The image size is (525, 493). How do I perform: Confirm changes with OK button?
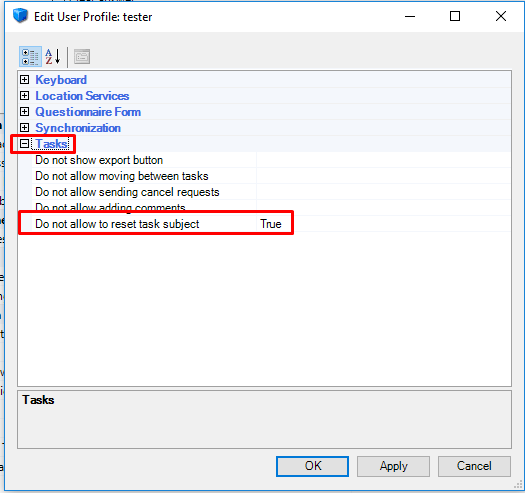(312, 466)
